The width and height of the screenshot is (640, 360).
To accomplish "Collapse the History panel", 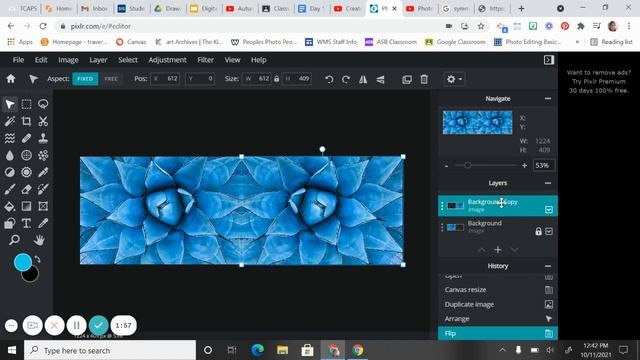I will point(548,266).
